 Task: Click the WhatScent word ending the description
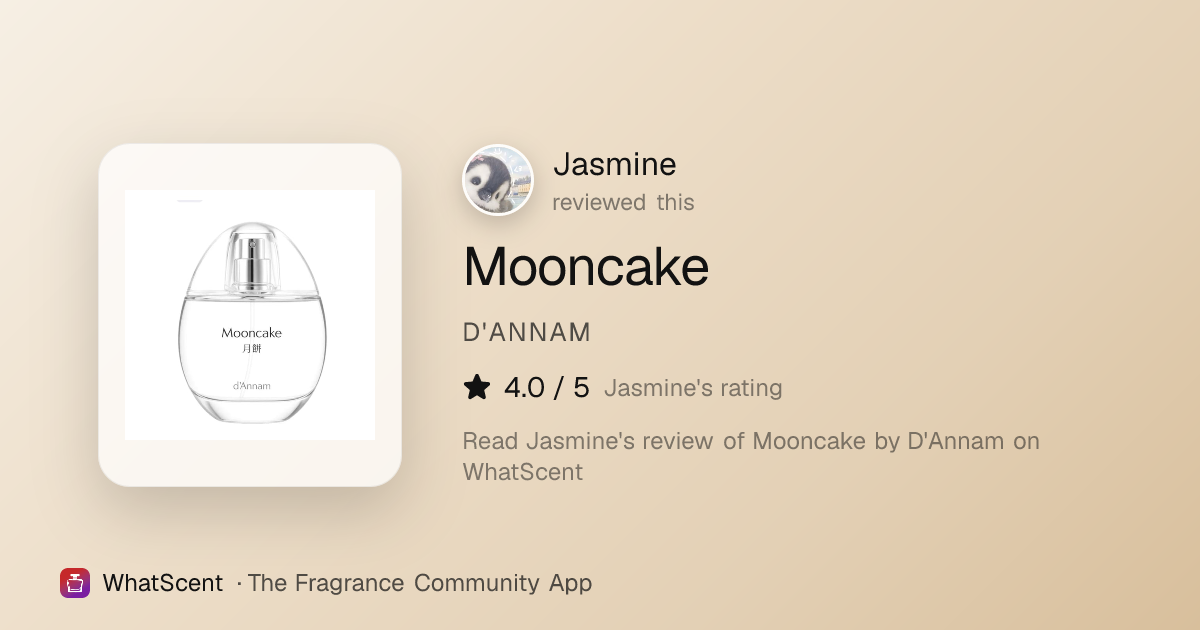[x=523, y=471]
